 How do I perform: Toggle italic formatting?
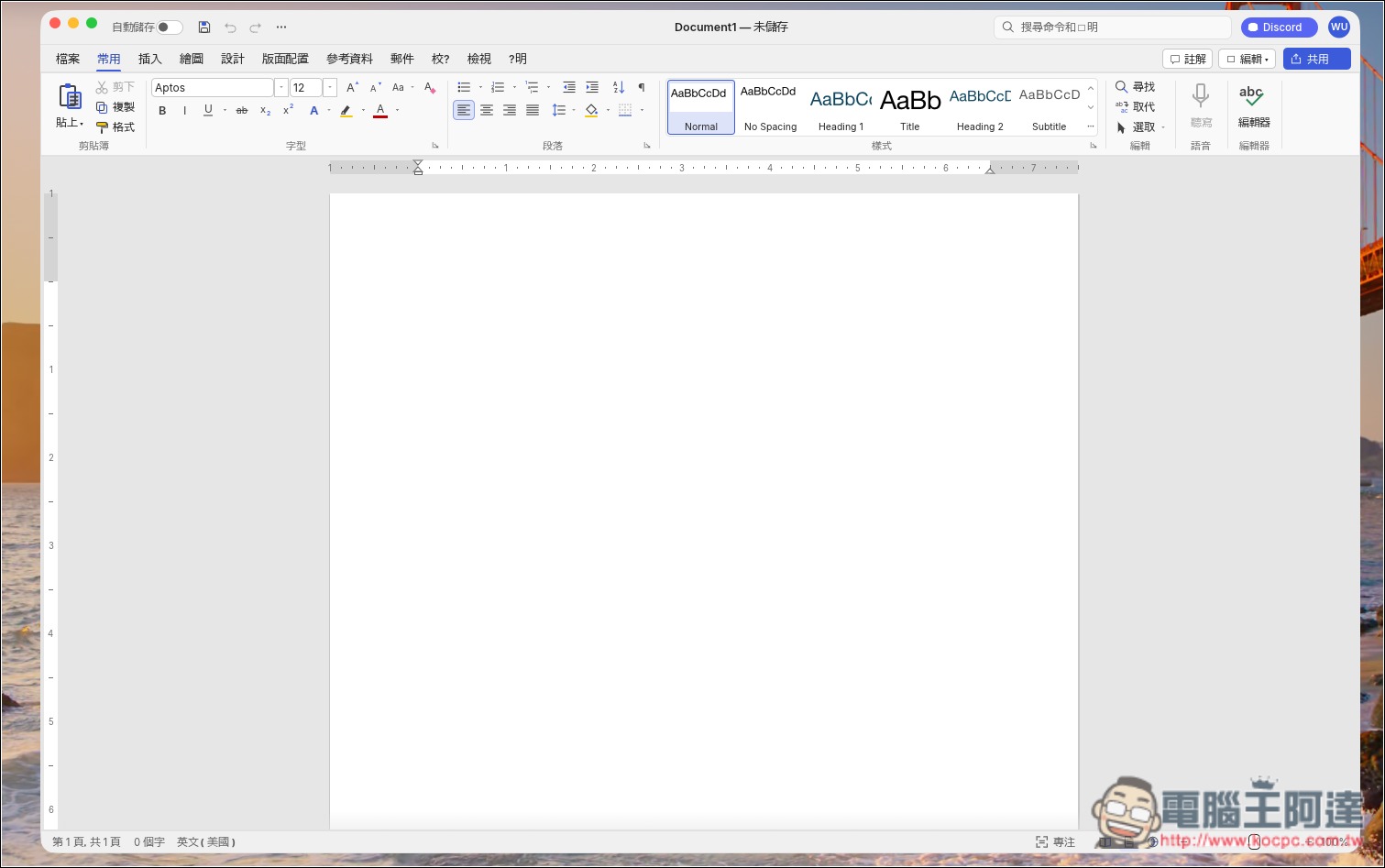pyautogui.click(x=184, y=111)
